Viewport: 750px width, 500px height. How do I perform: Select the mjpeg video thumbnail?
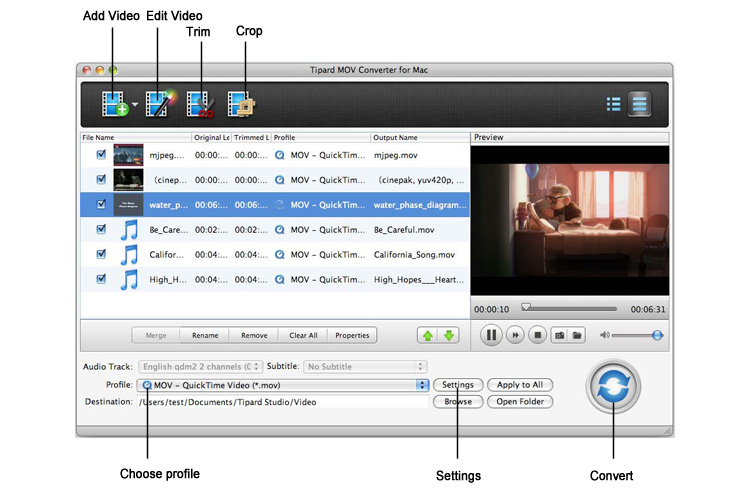pos(128,155)
